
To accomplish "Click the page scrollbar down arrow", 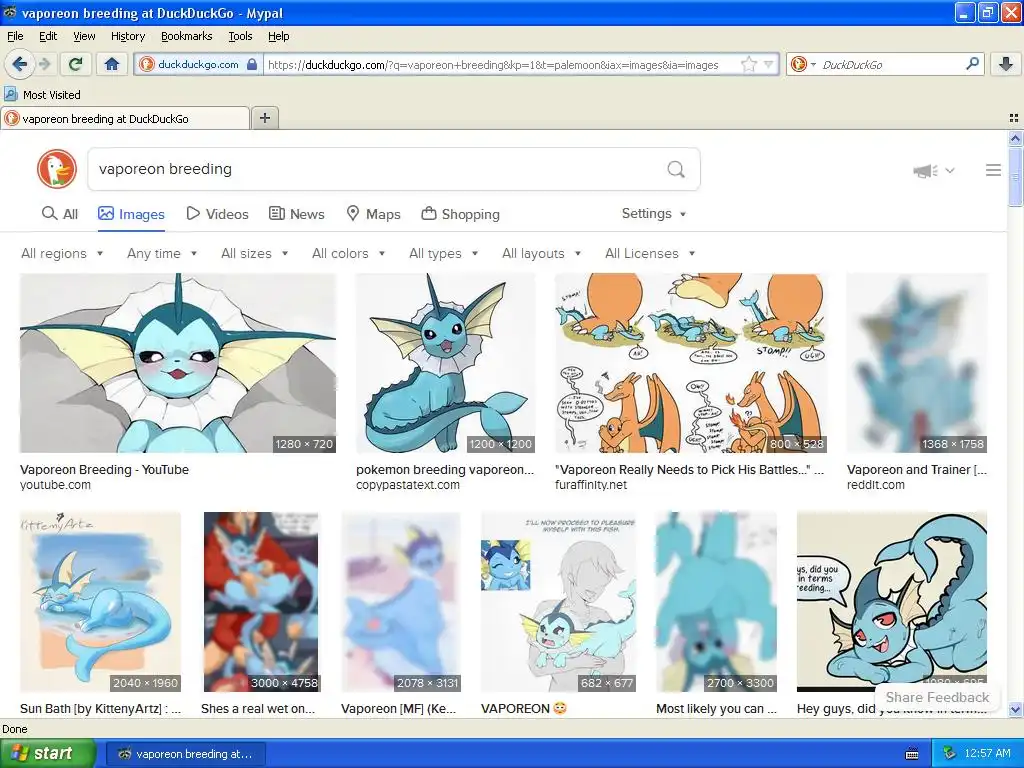I will (x=1015, y=709).
